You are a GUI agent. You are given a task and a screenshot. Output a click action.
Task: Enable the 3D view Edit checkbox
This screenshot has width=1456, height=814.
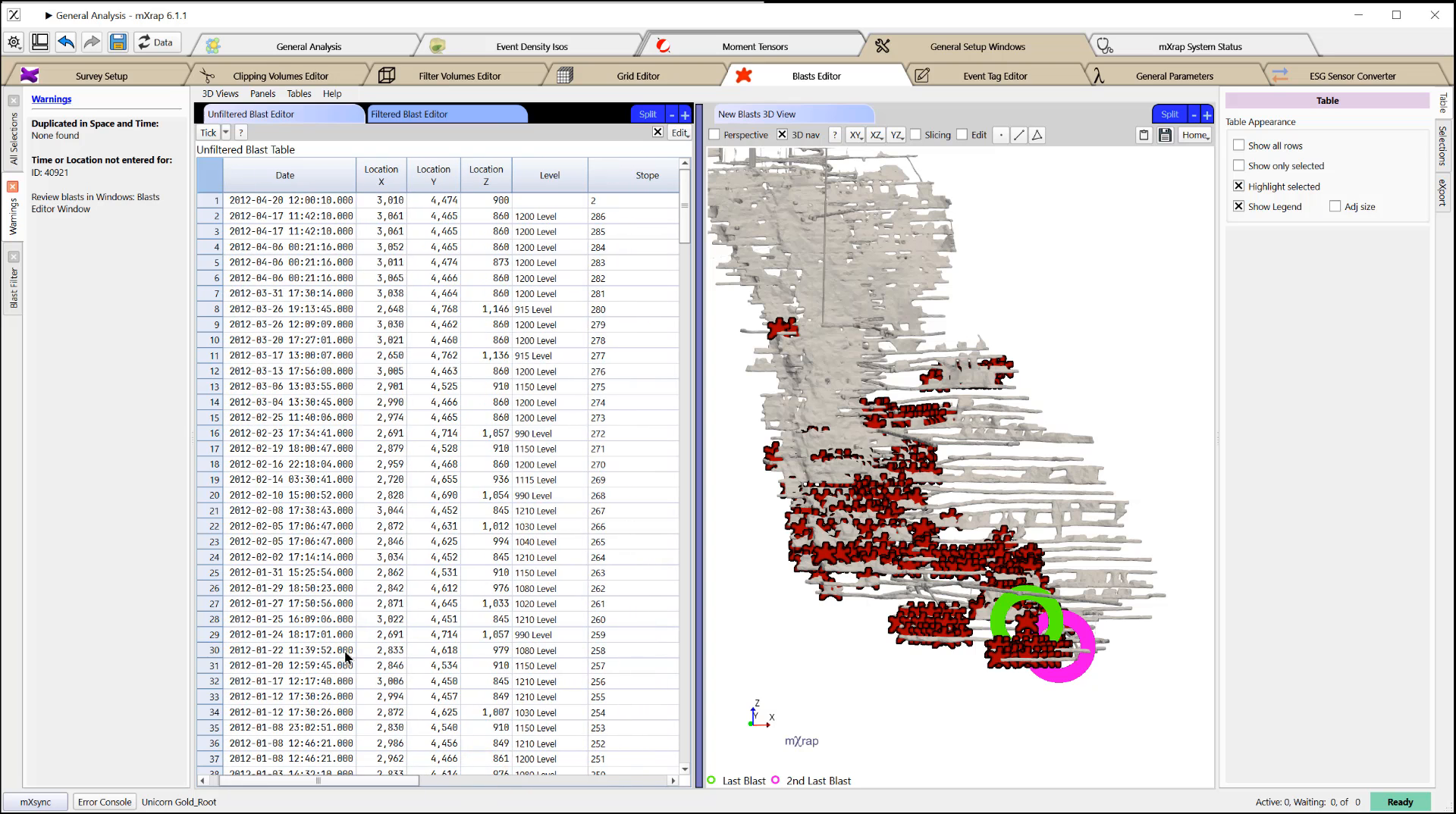click(x=962, y=135)
